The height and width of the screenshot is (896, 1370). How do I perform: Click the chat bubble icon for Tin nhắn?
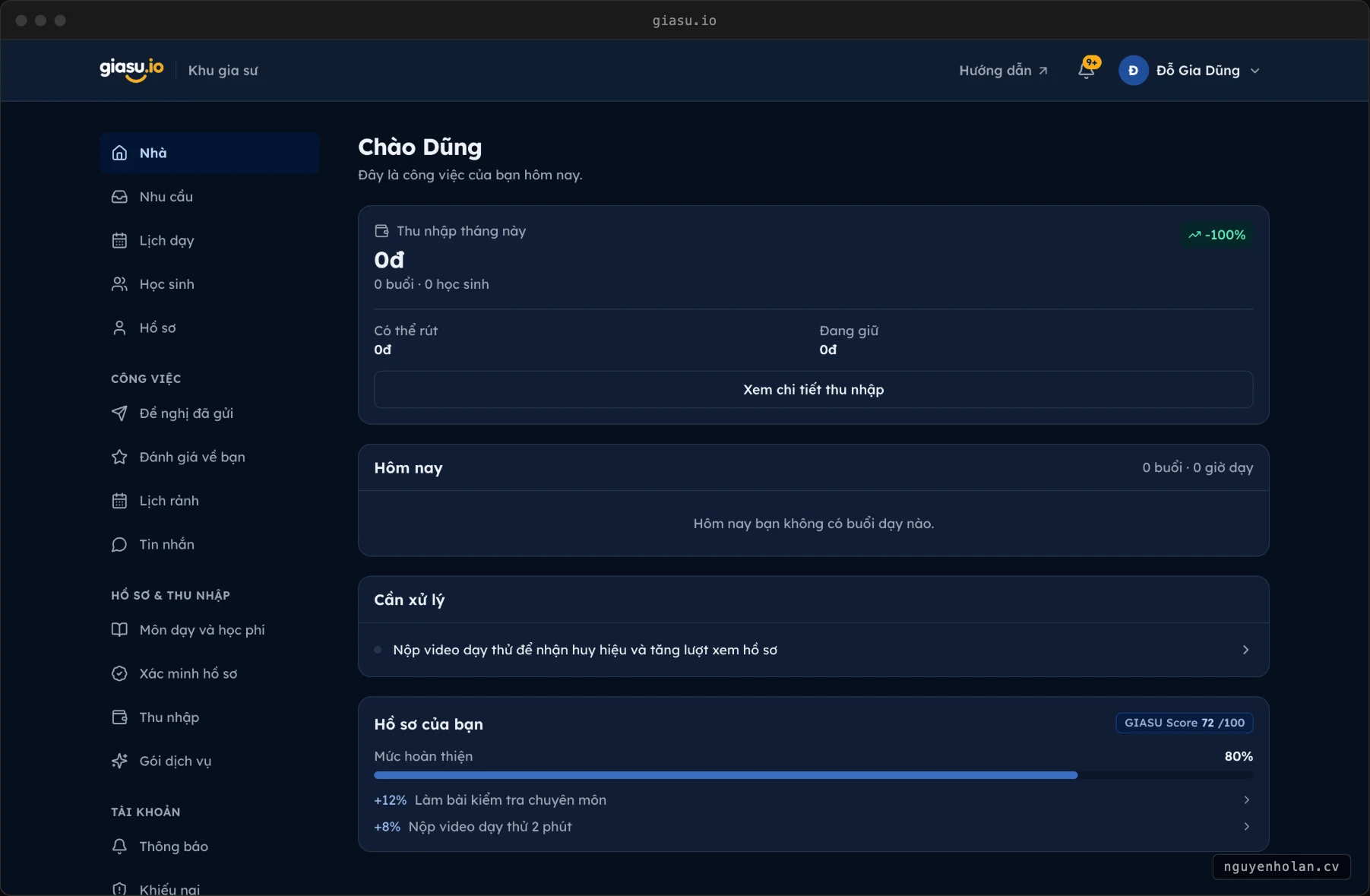119,544
